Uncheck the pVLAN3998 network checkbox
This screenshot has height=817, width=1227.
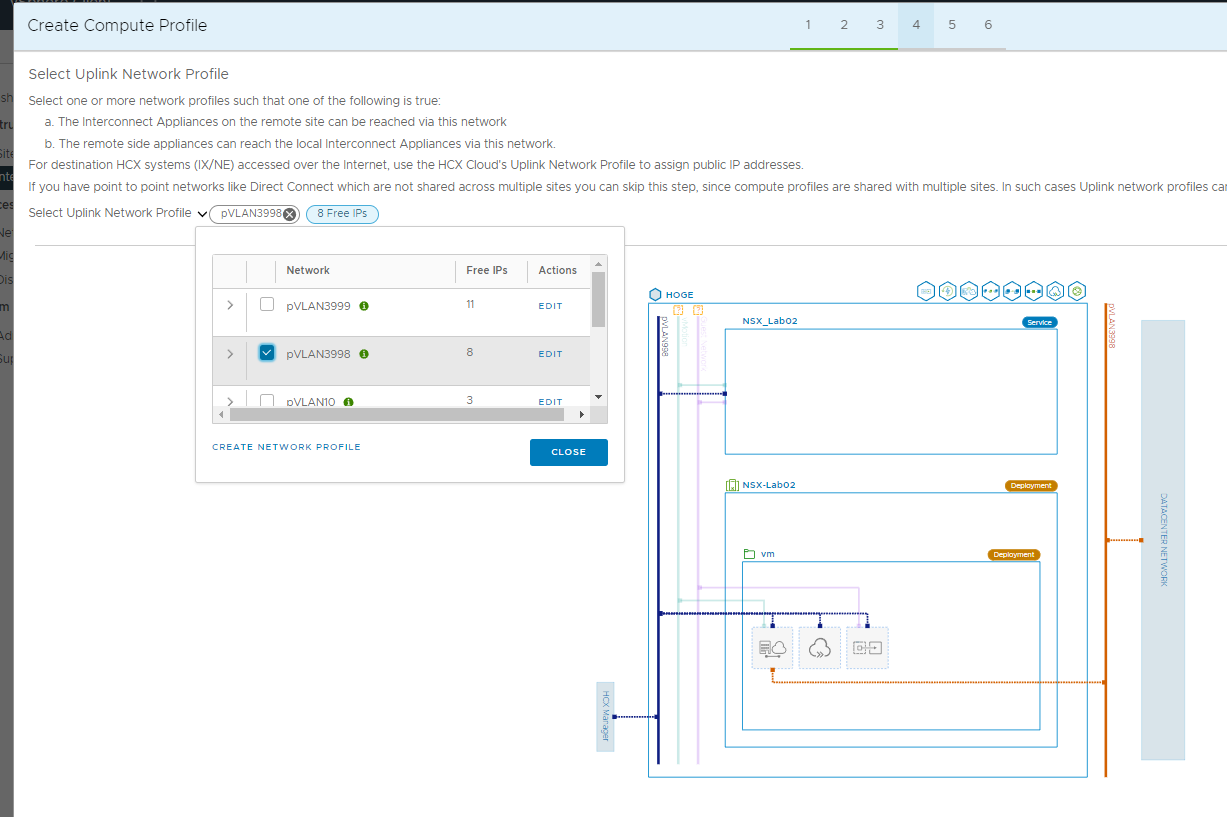267,353
